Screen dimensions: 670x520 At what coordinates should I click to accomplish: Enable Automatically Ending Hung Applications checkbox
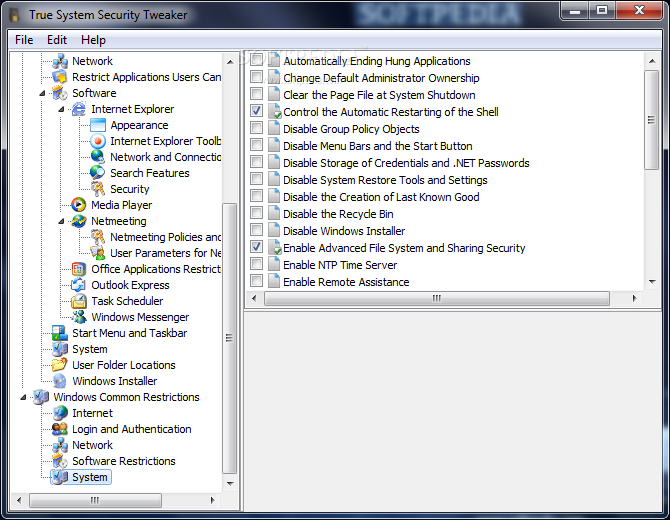256,60
